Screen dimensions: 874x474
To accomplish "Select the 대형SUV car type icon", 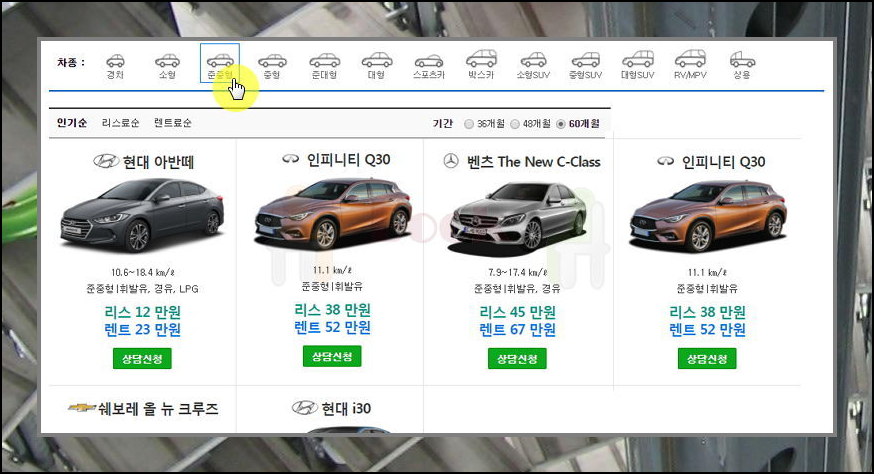I will (638, 59).
